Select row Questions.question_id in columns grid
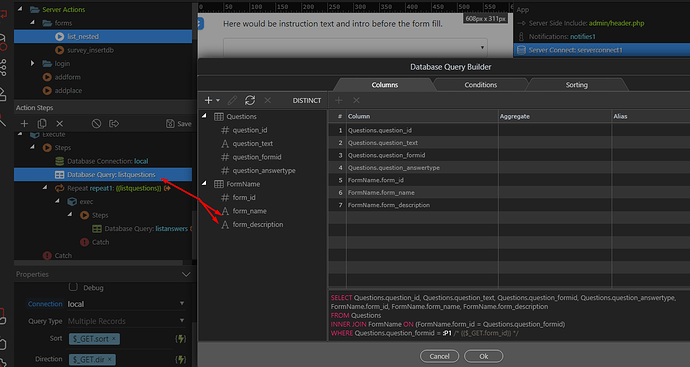 point(509,130)
